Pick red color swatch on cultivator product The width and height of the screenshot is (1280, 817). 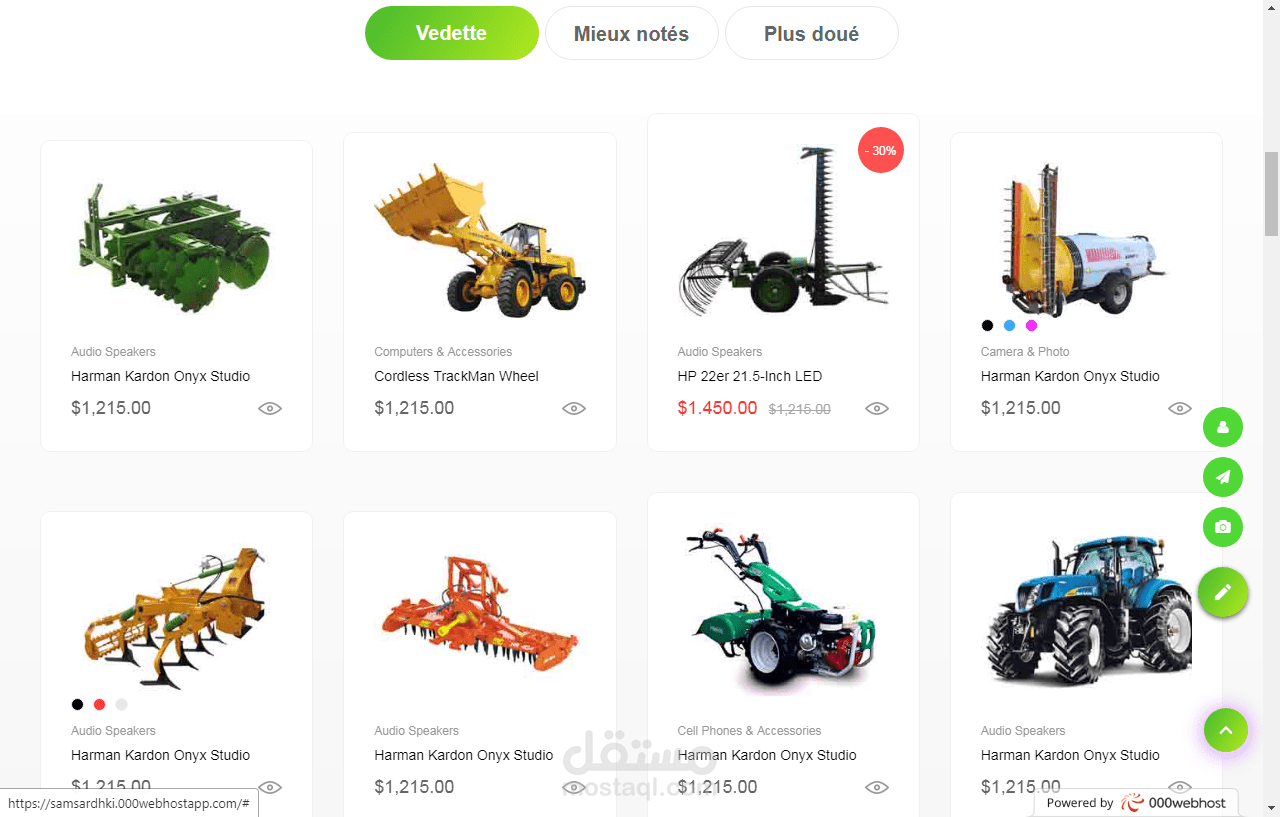[99, 704]
